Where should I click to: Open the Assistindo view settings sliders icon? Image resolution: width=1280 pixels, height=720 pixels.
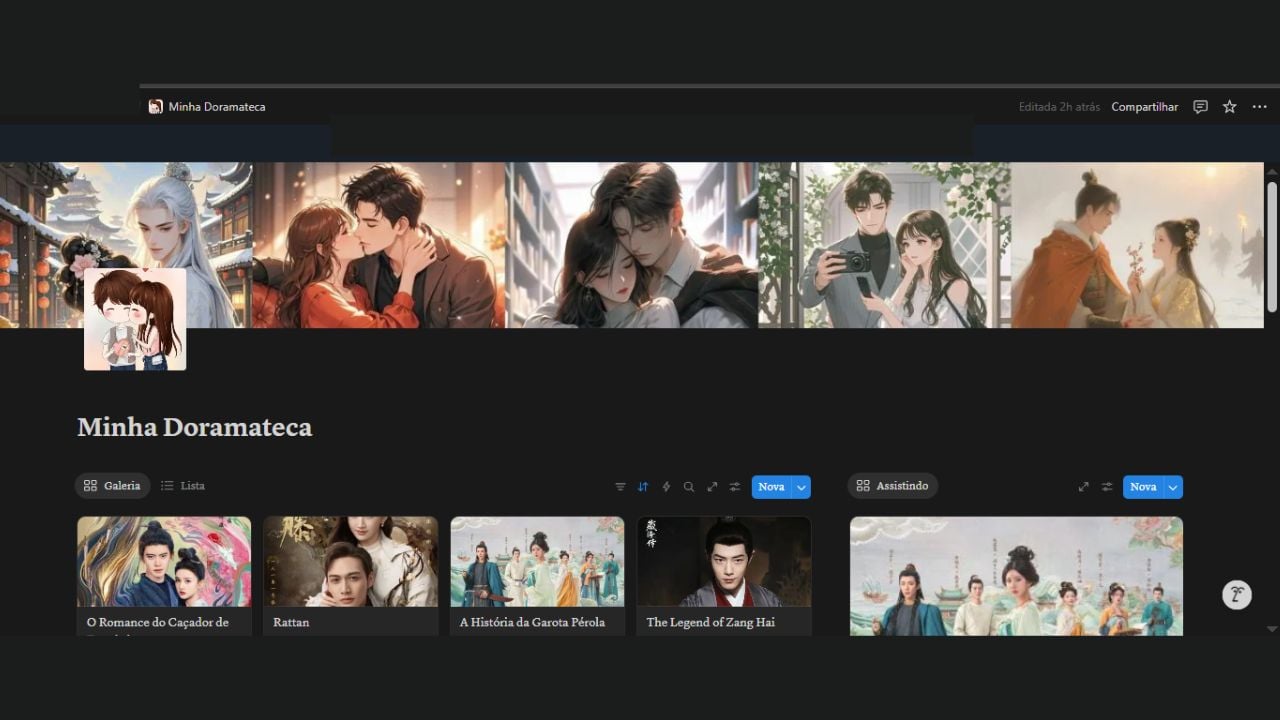(x=1107, y=487)
